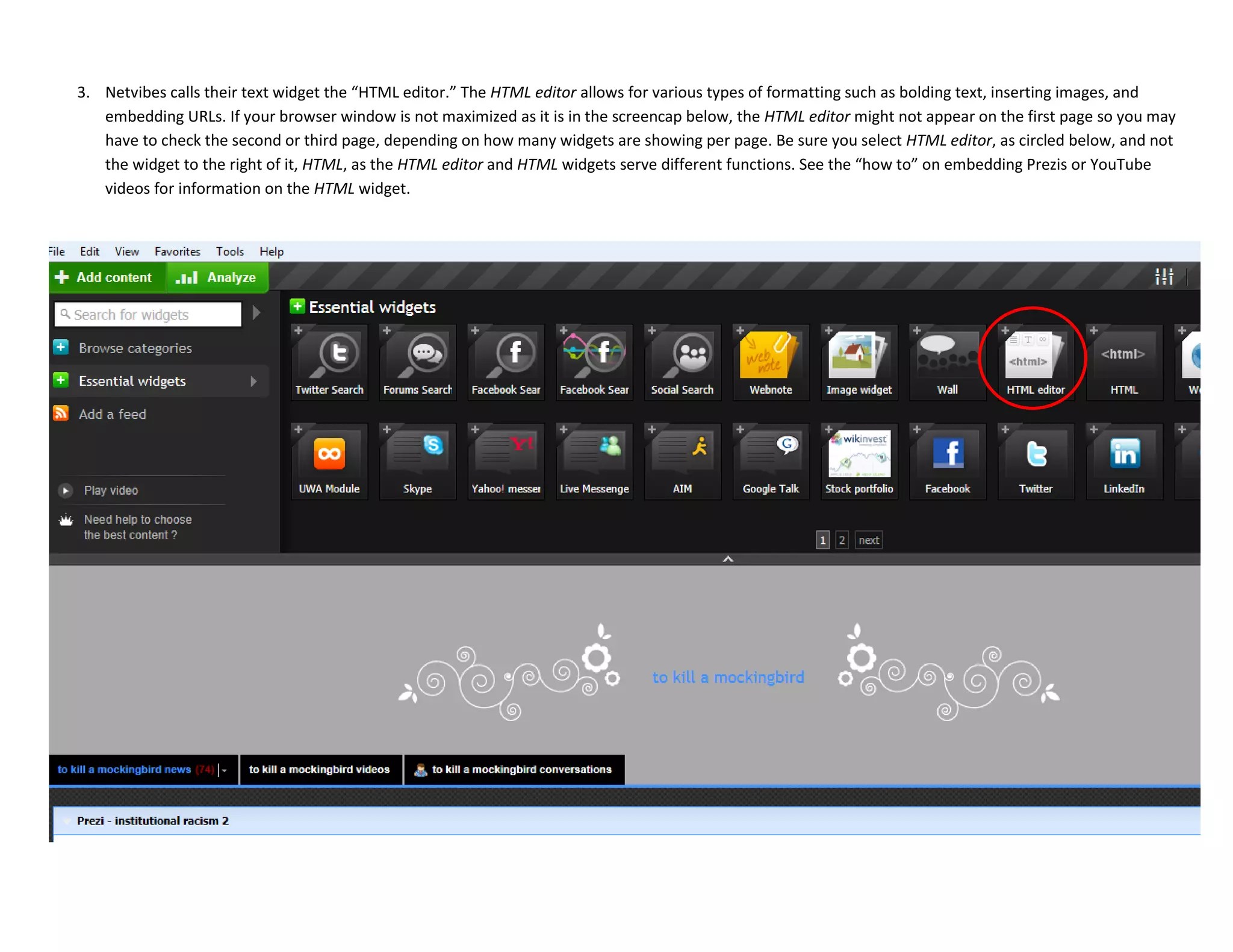Viewport: 1233px width, 952px height.
Task: Select the Twitter Search widget
Action: tap(329, 362)
